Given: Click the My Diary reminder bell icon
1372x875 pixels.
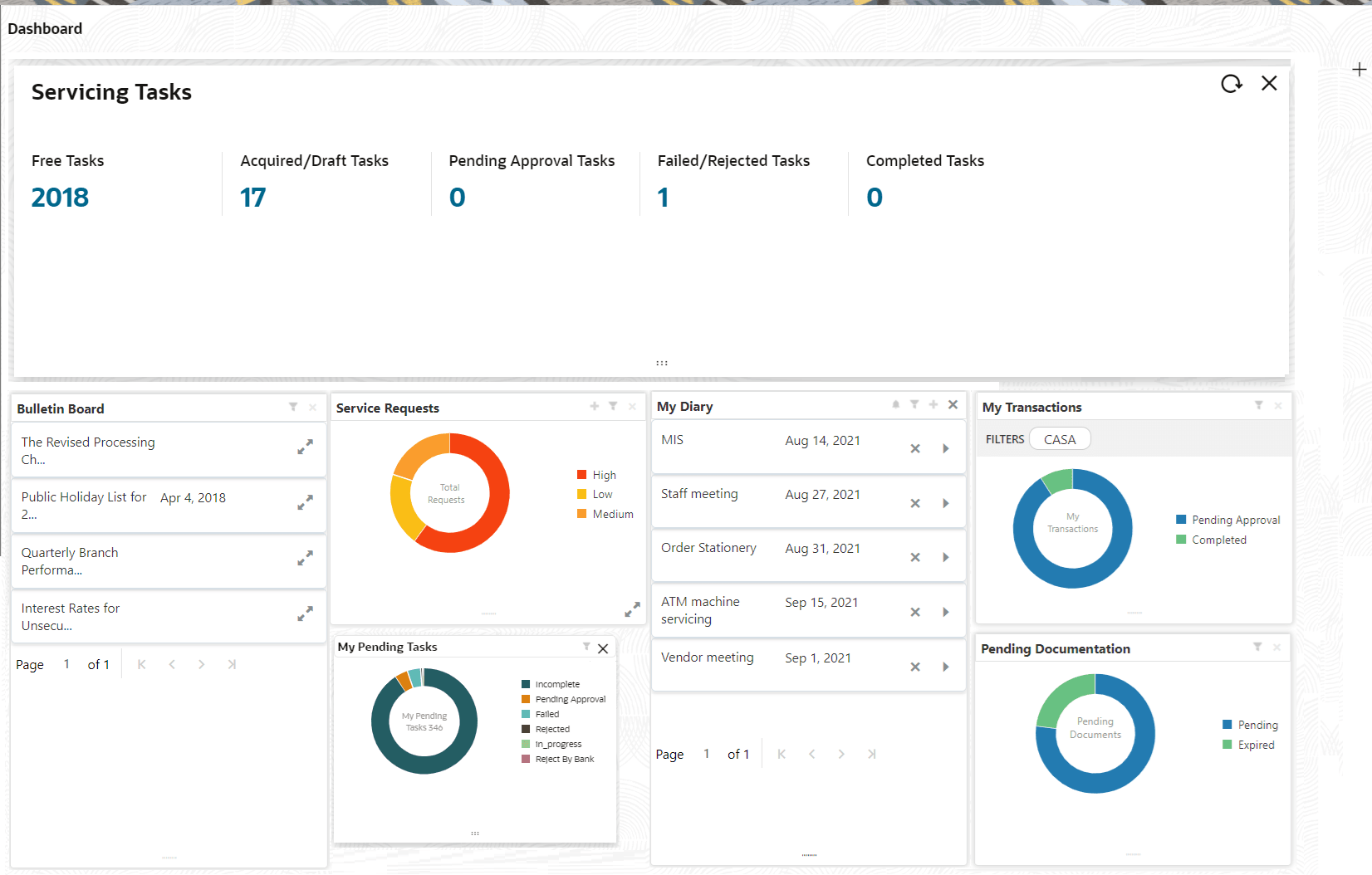Looking at the screenshot, I should point(895,404).
